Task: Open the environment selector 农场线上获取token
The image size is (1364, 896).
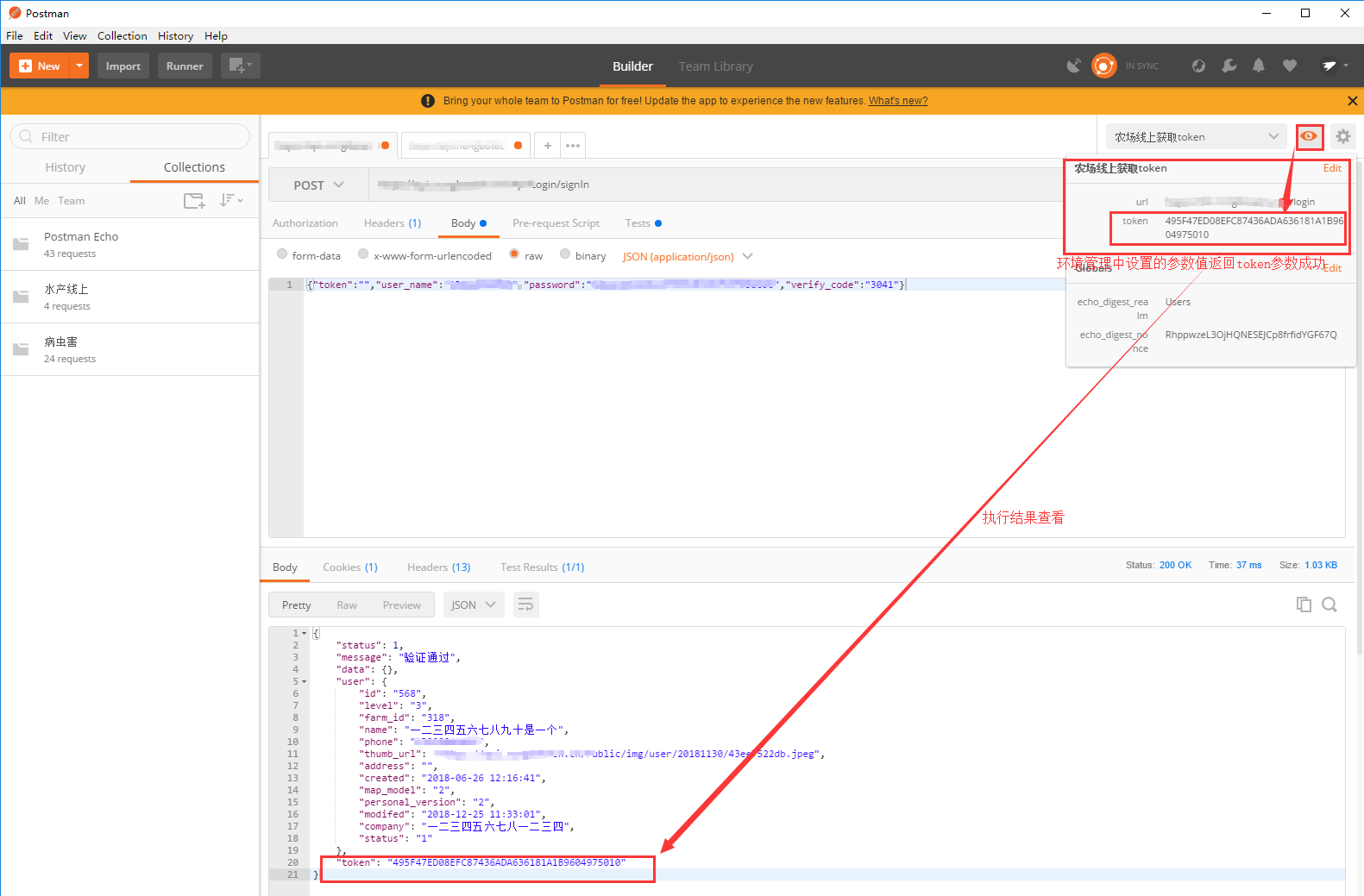Action: pos(1196,136)
